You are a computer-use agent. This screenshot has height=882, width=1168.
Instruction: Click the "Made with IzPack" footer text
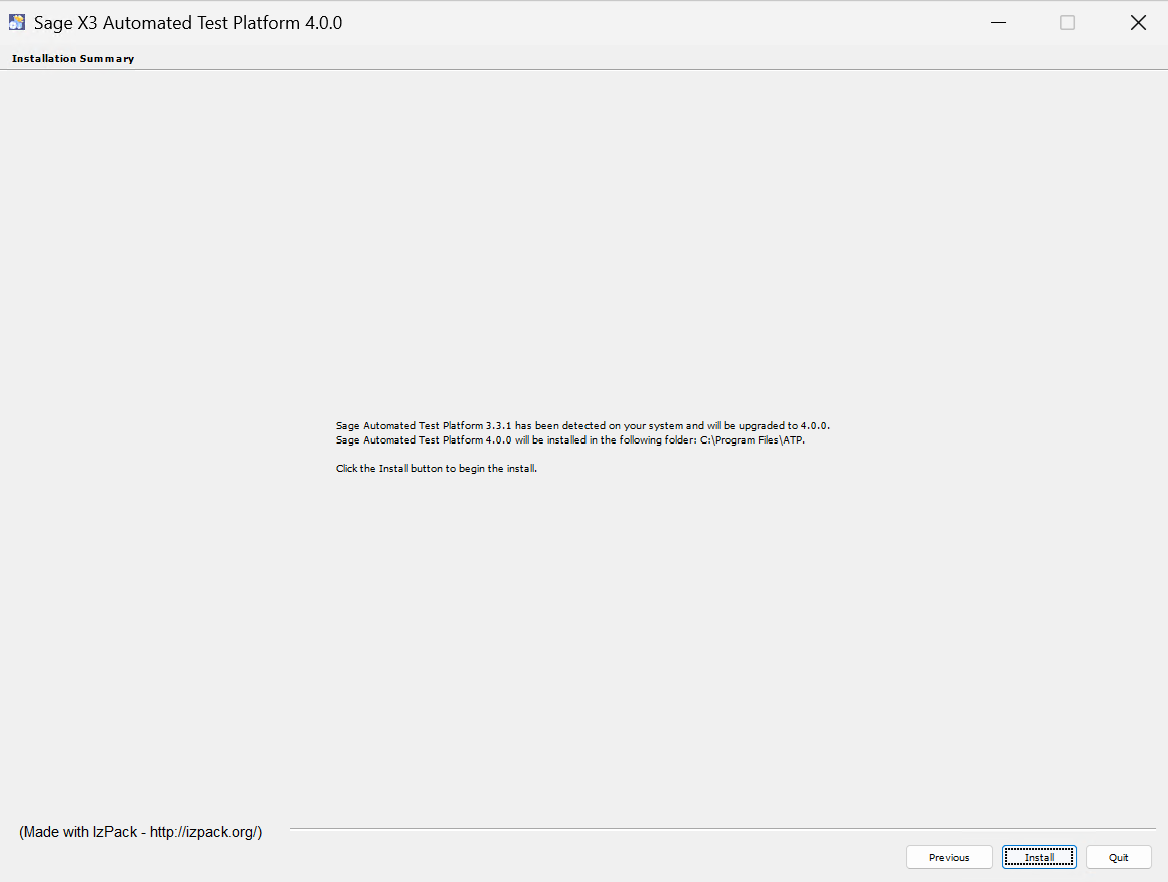141,832
